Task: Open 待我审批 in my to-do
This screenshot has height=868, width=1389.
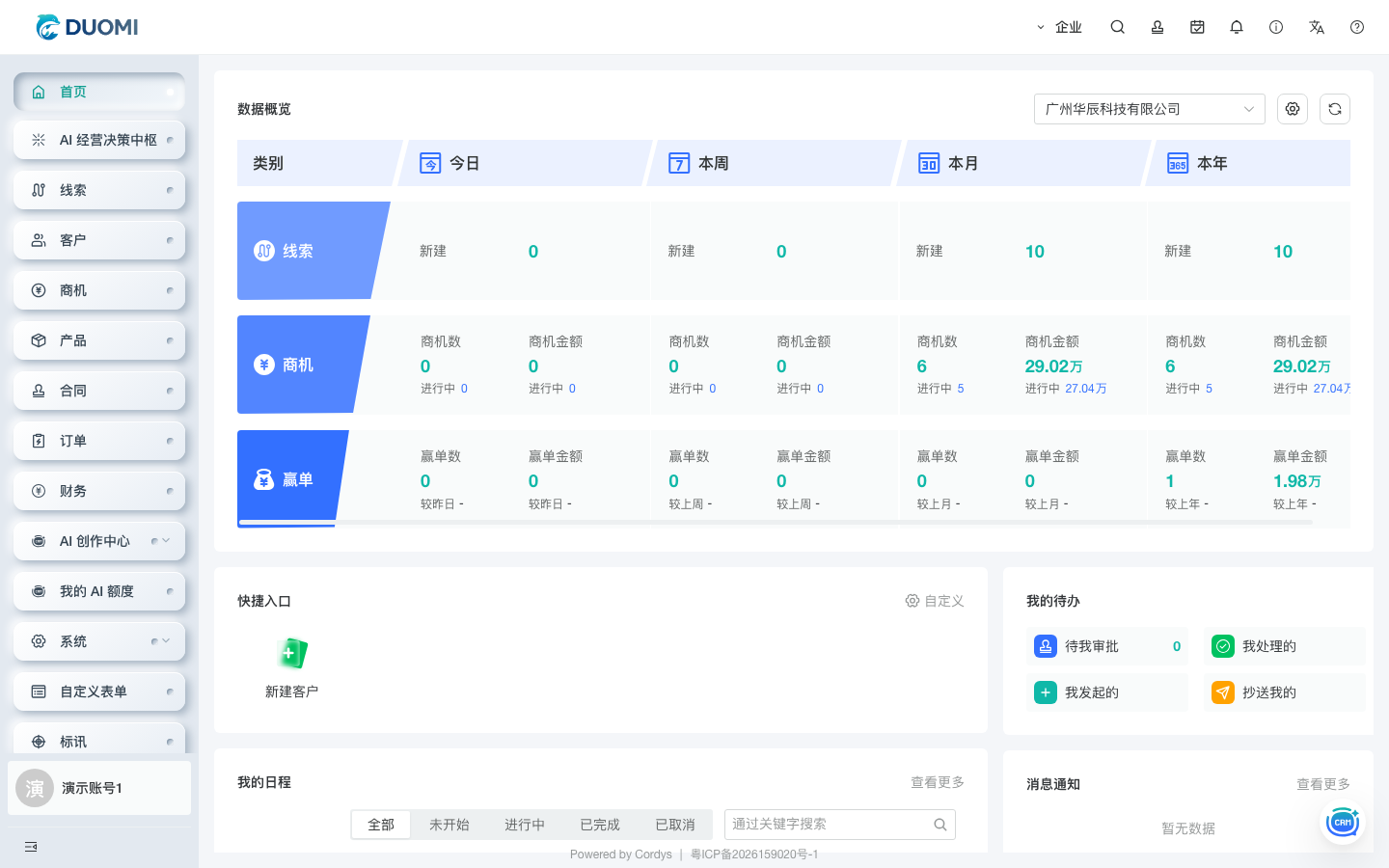Action: 1107,646
